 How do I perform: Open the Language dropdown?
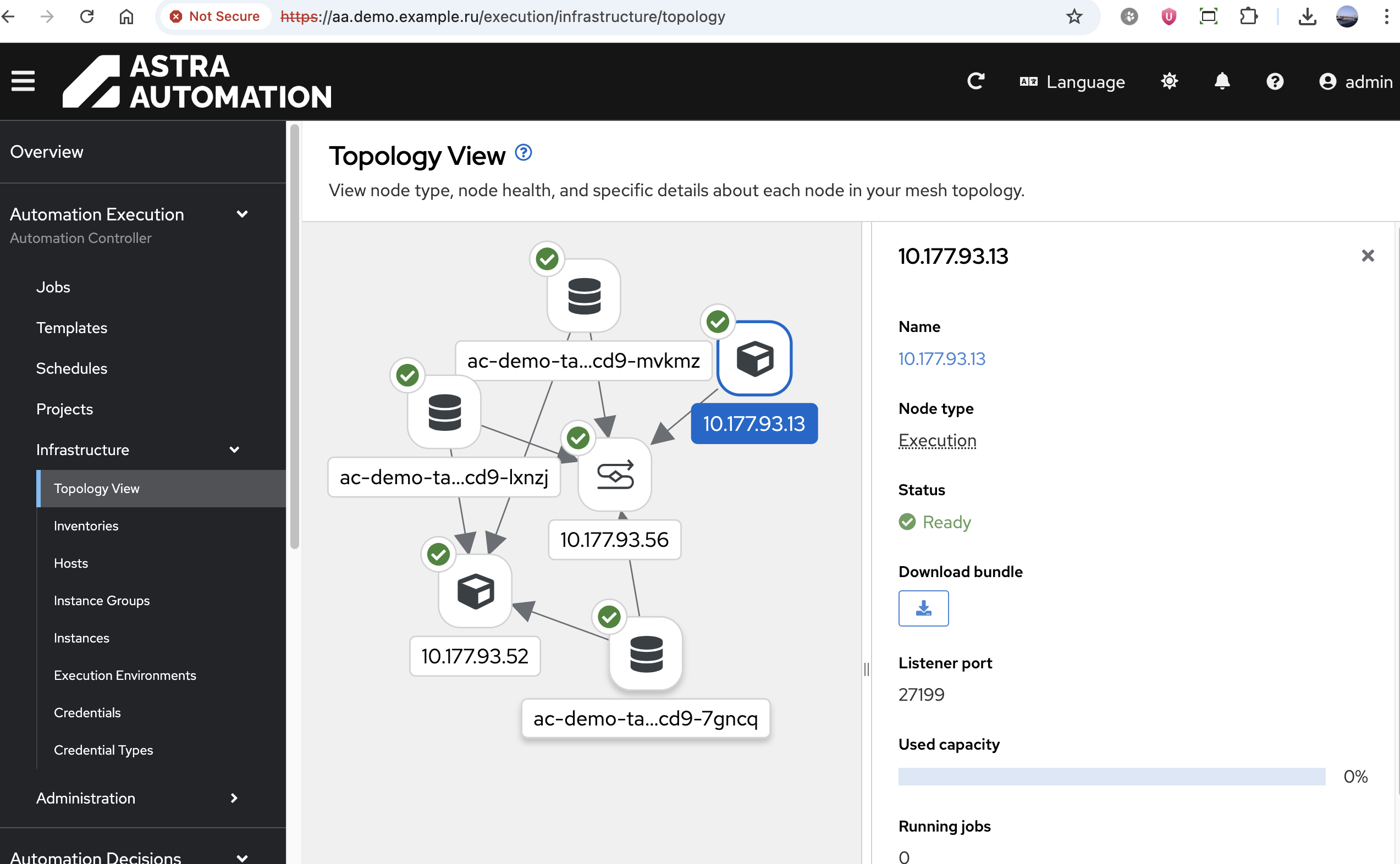1072,82
